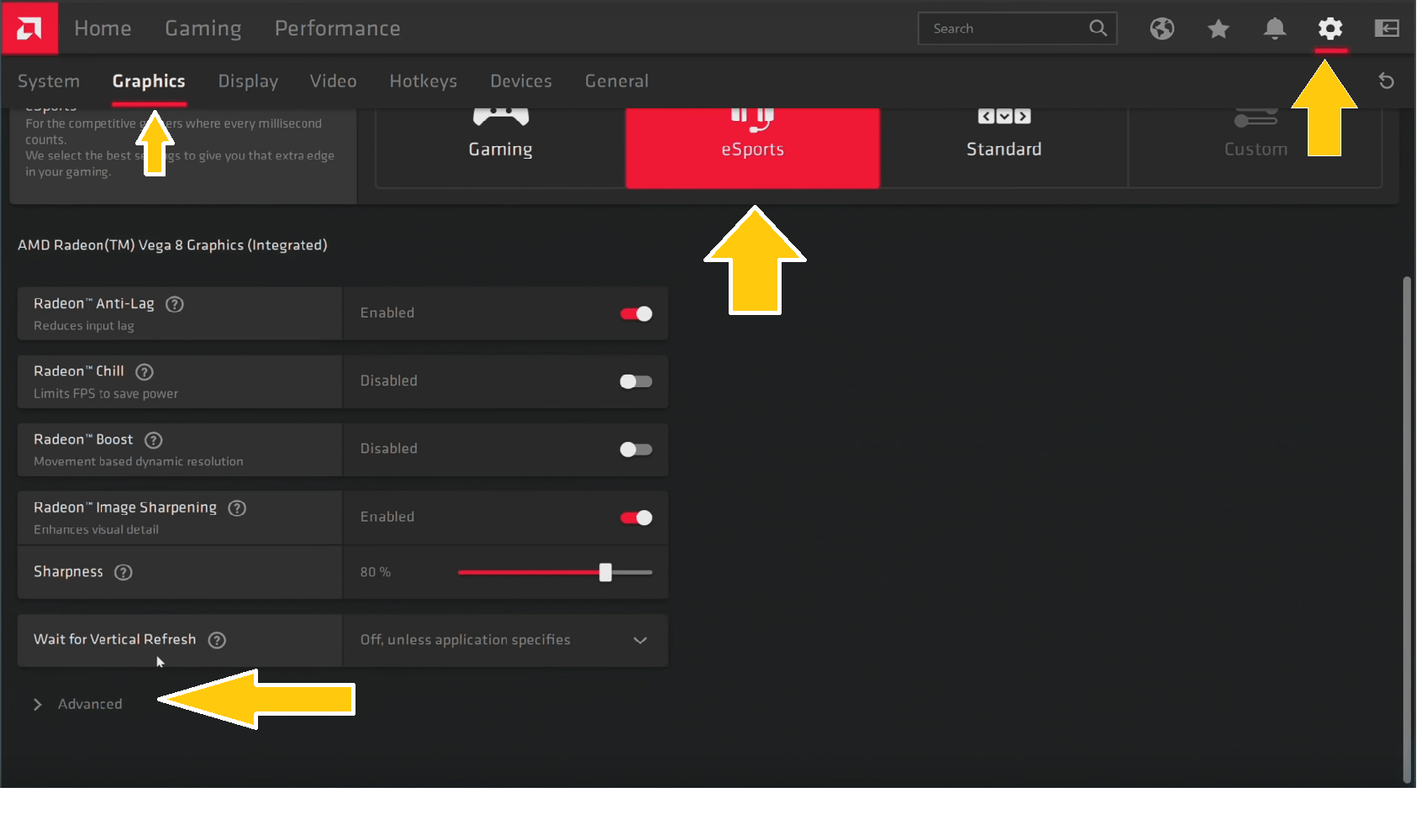The image size is (1422, 840).
Task: Turn off Radeon Image Sharpening
Action: (636, 517)
